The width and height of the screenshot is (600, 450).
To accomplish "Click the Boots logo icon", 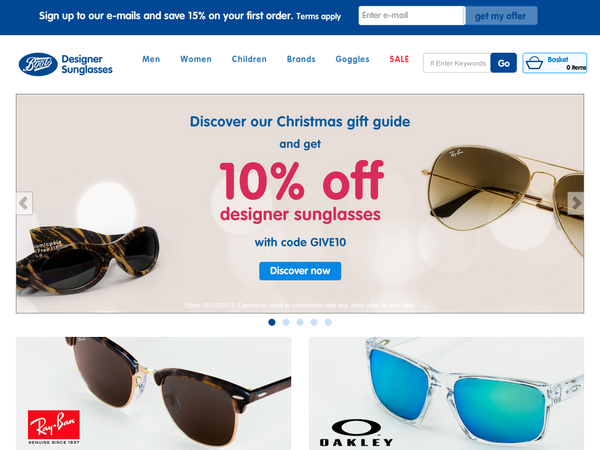I will tap(38, 64).
